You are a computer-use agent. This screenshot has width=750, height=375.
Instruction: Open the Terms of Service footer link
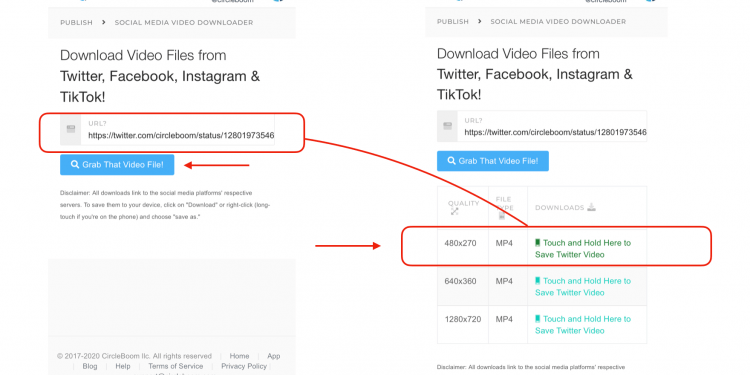[176, 366]
